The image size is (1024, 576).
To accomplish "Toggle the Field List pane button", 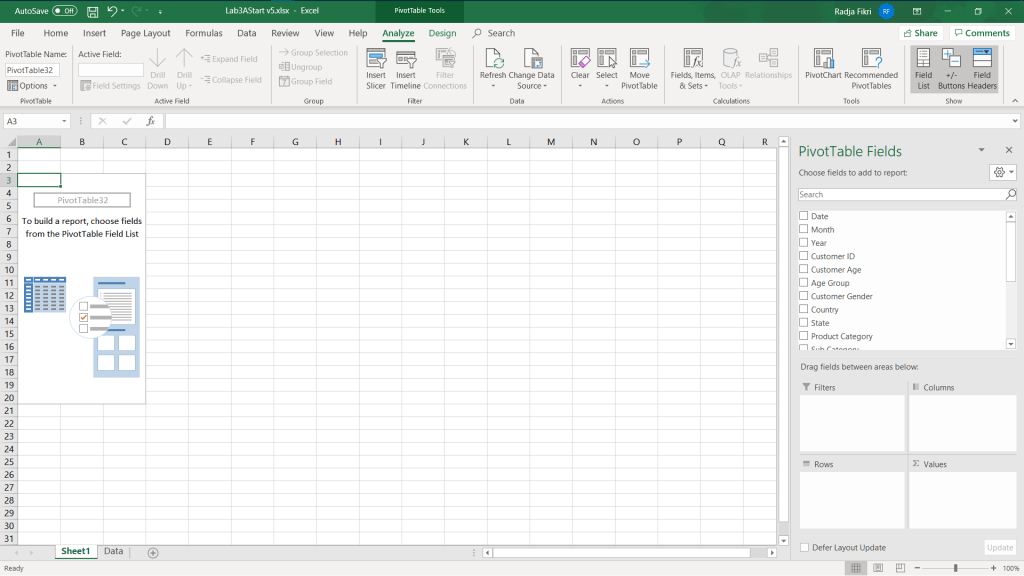I will (923, 62).
